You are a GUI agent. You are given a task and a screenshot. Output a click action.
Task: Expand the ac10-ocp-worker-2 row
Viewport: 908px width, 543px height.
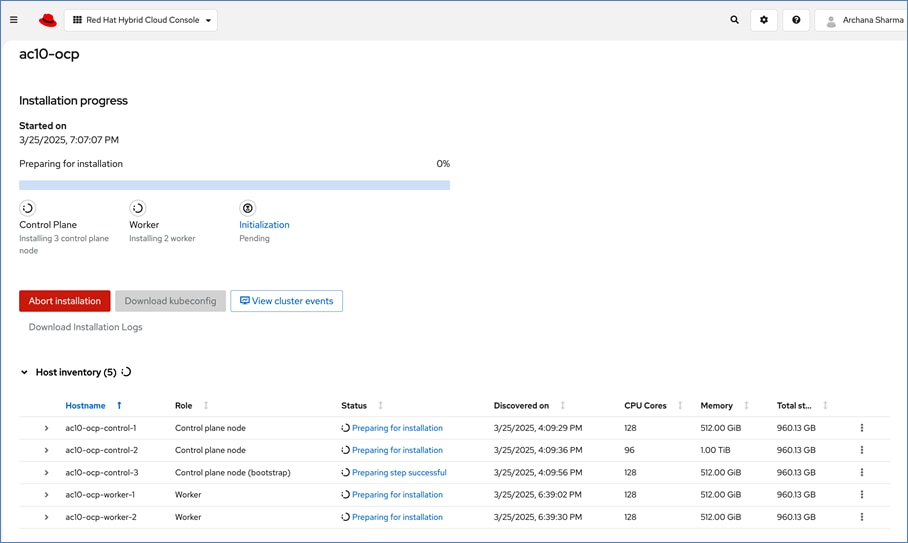pos(46,517)
